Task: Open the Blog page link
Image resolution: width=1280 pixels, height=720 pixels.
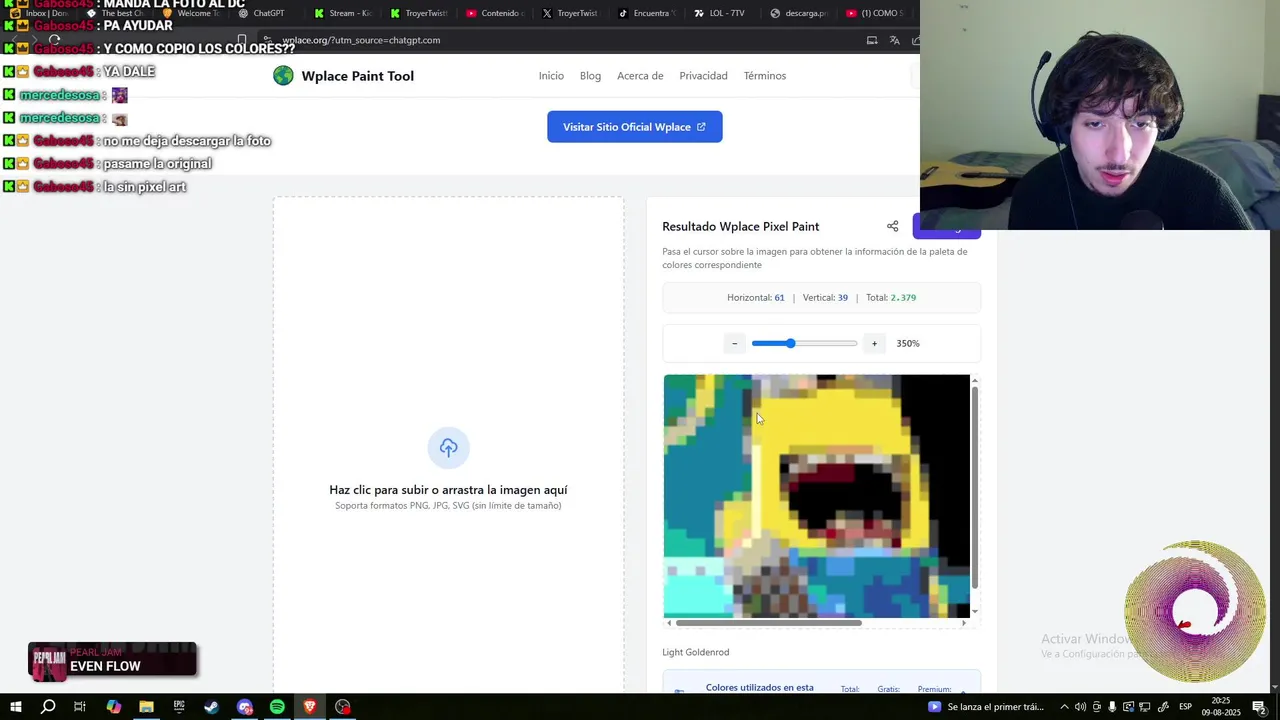Action: (590, 76)
